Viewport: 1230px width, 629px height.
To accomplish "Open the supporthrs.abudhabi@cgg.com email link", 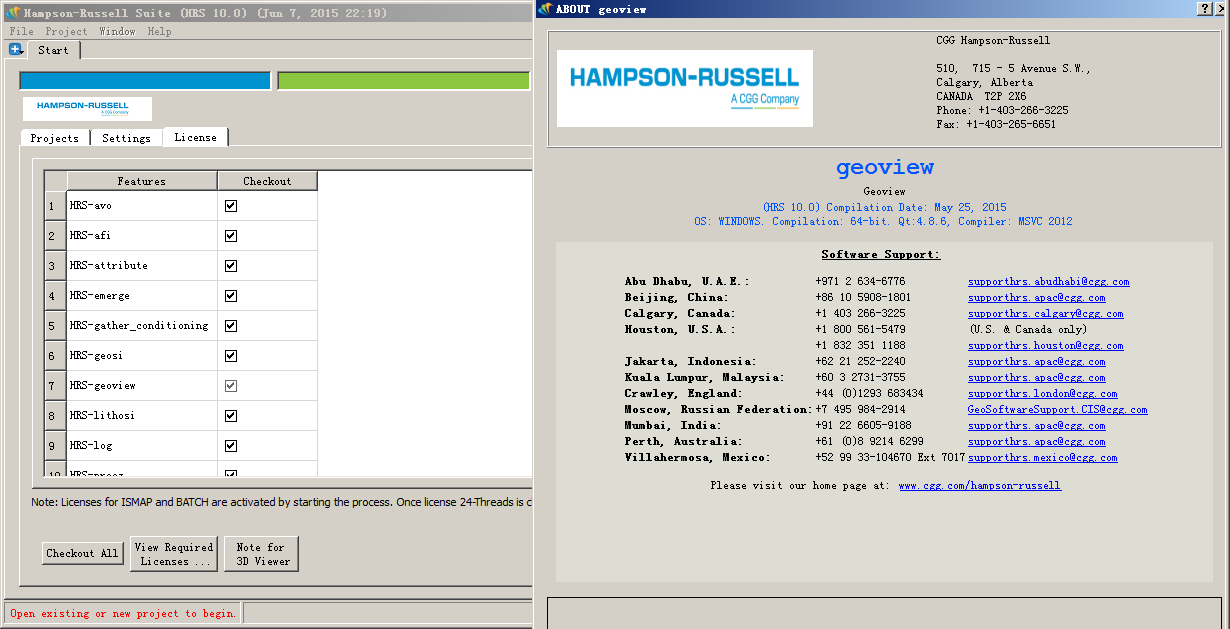I will [x=1048, y=282].
